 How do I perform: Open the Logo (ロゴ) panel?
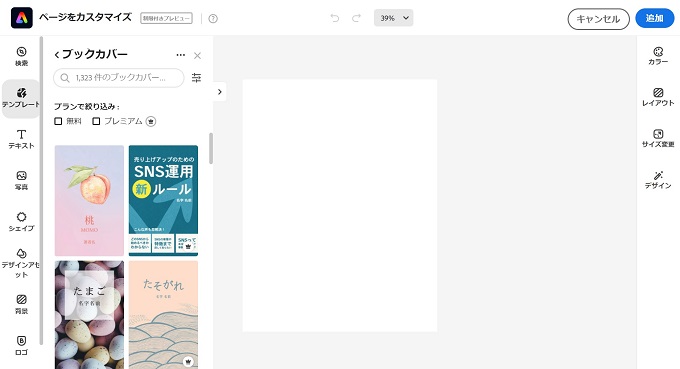coord(21,346)
